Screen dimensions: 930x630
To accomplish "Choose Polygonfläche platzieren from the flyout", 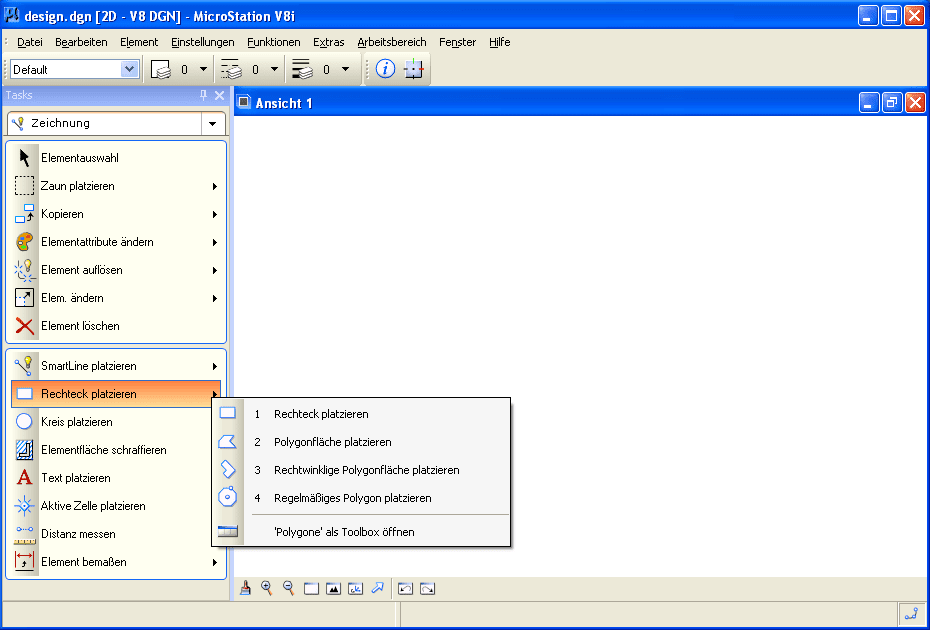I will point(332,442).
